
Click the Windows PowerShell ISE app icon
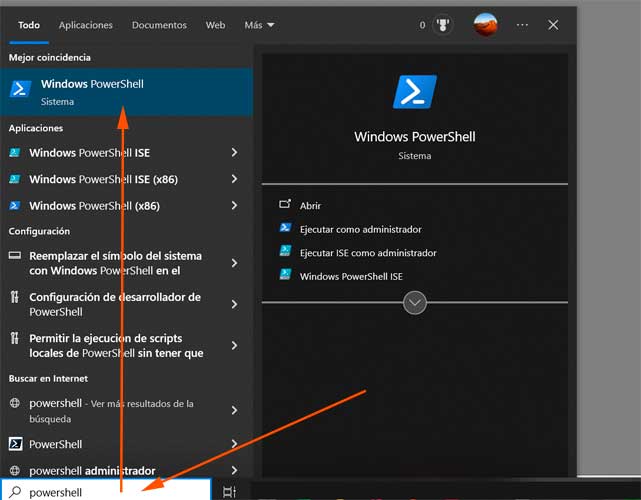coord(15,153)
